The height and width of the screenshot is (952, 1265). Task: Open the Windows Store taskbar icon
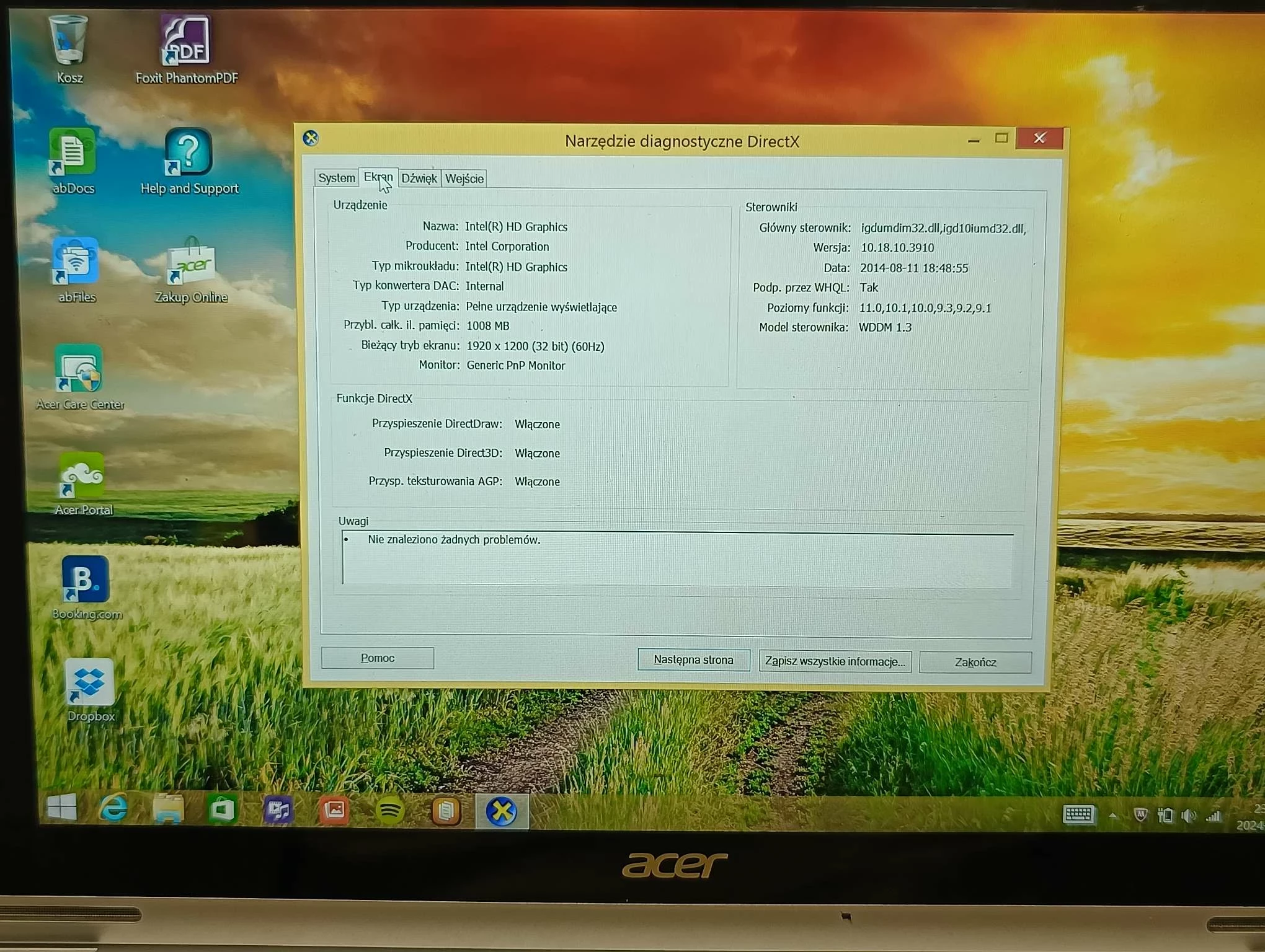click(x=223, y=809)
